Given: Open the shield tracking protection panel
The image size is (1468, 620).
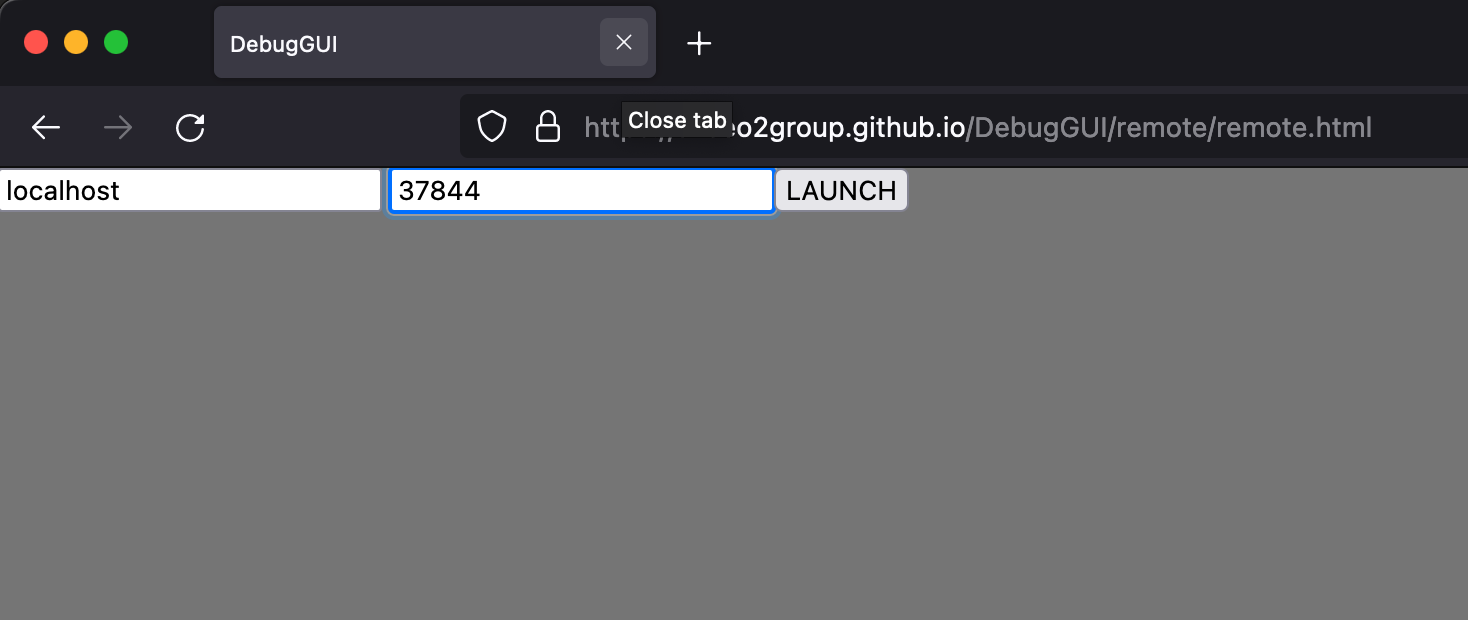Looking at the screenshot, I should (491, 127).
